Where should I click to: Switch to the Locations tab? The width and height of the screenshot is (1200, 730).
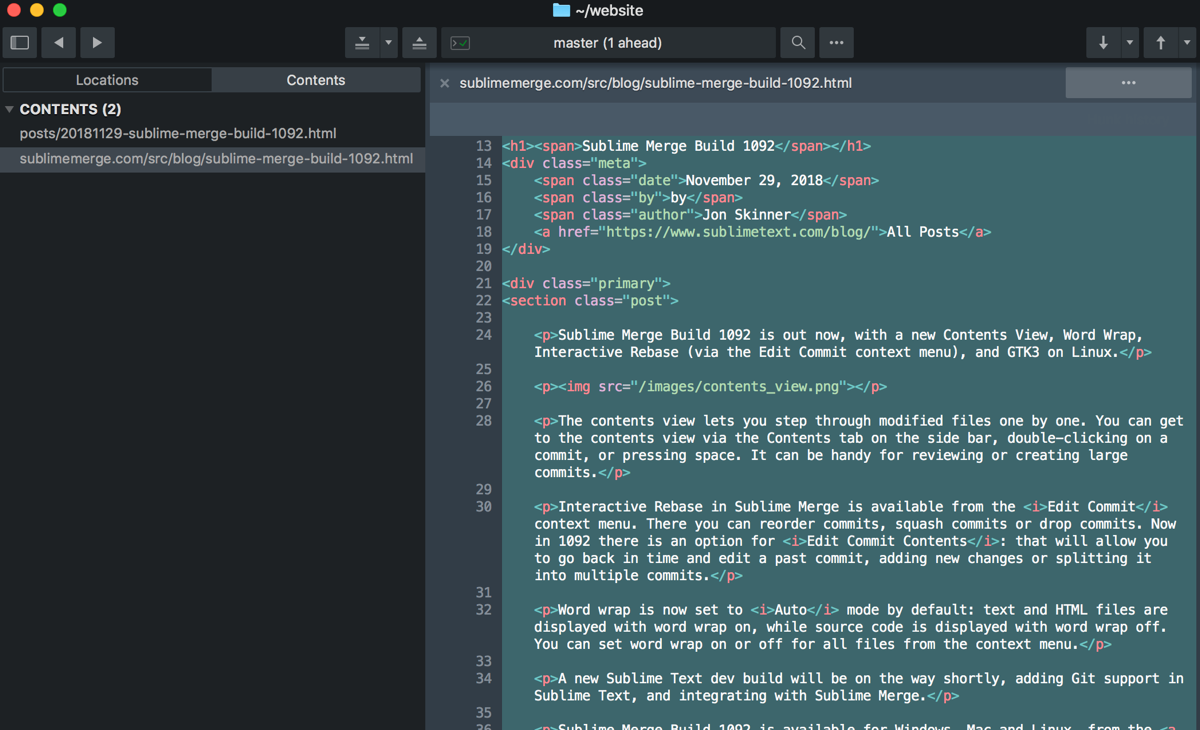pos(107,79)
